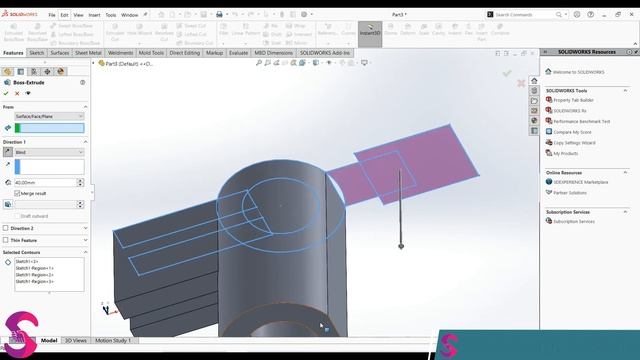
Task: Click the Instant3D tool
Action: 370,33
